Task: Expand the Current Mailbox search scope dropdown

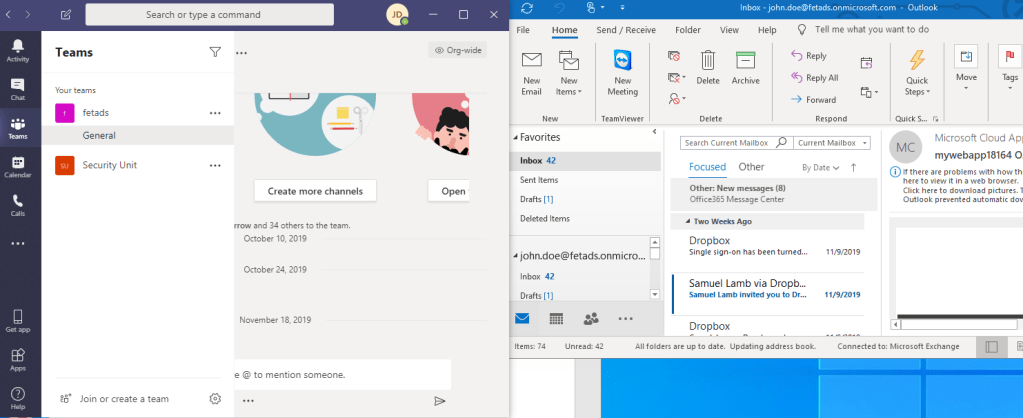Action: click(x=832, y=143)
